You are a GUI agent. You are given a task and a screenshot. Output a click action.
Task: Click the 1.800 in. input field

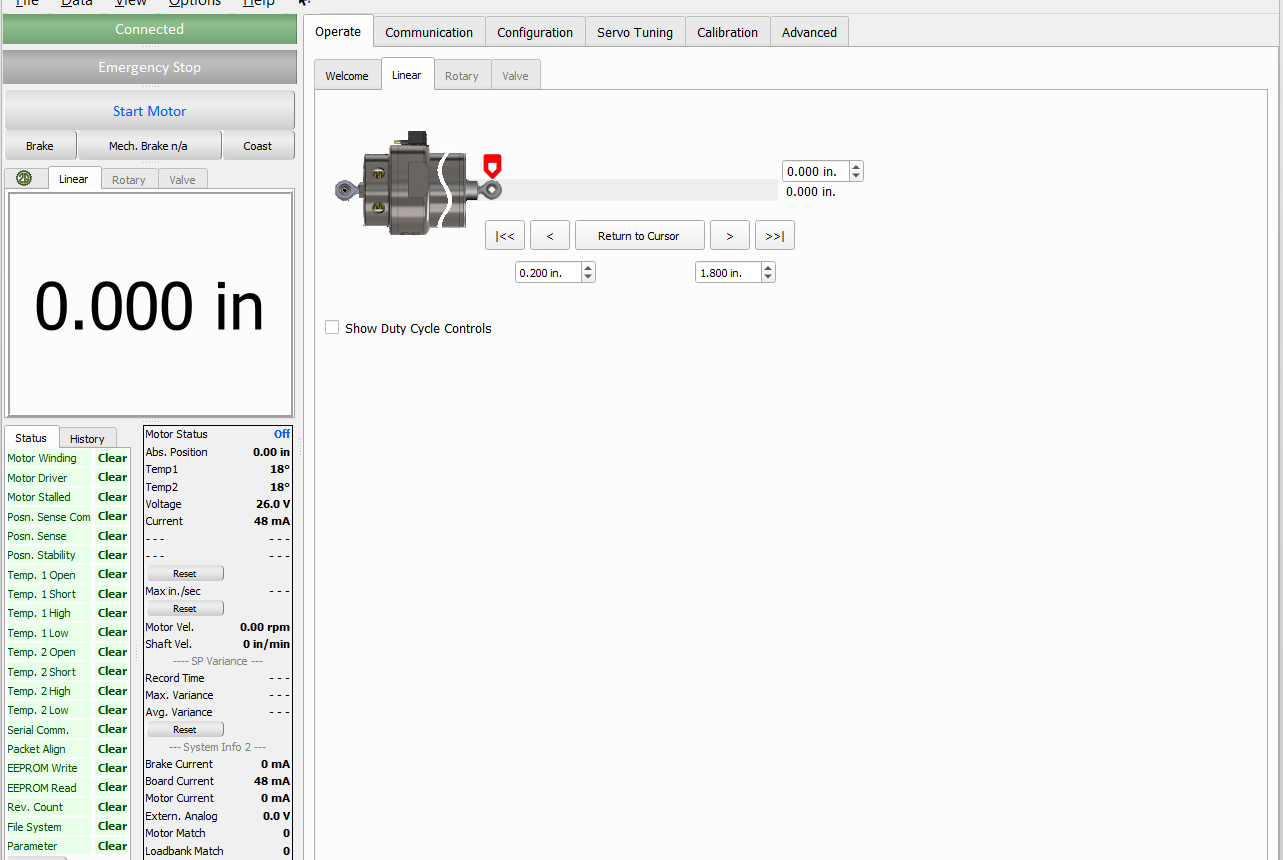coord(729,272)
